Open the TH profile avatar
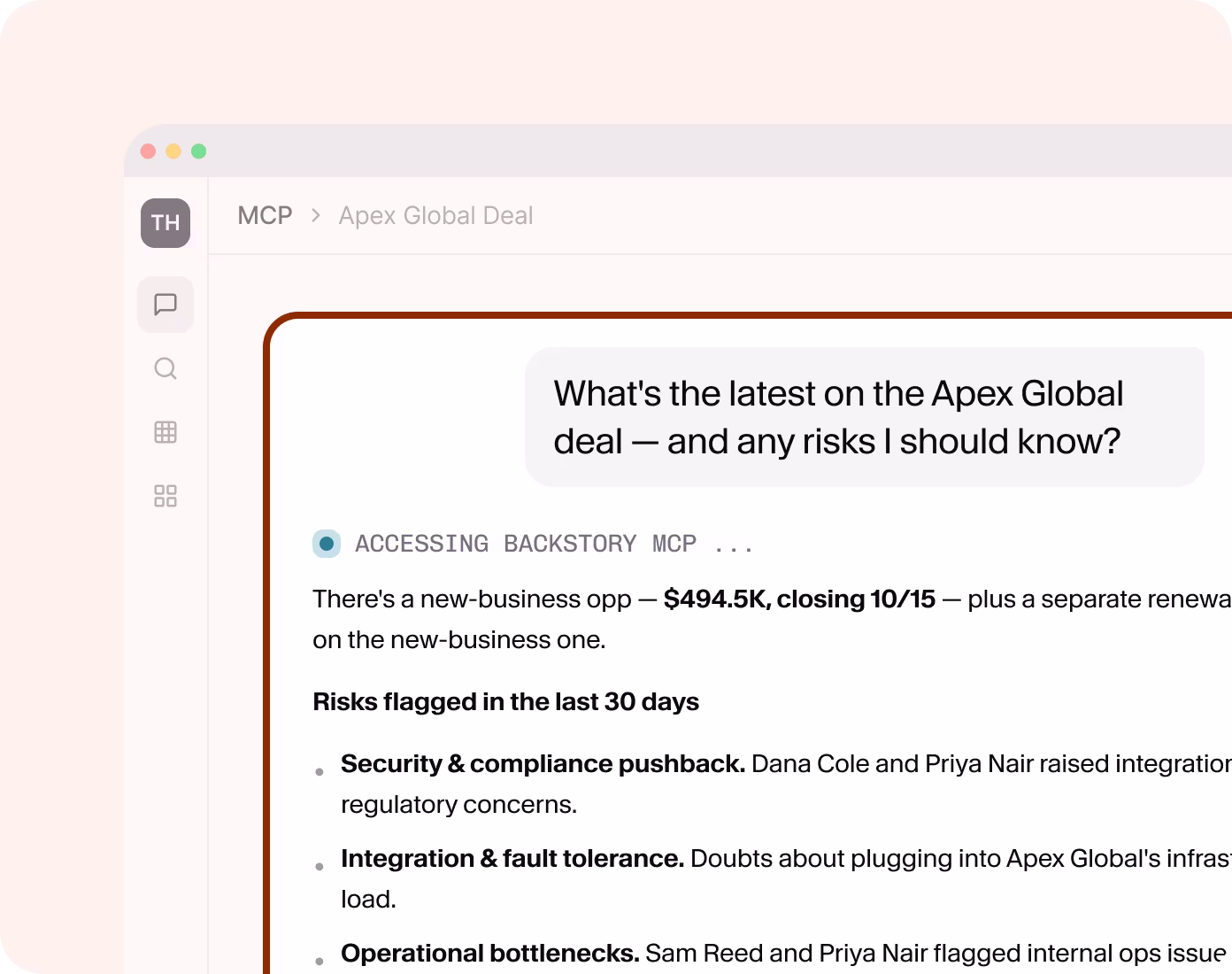The height and width of the screenshot is (974, 1232). (x=166, y=223)
